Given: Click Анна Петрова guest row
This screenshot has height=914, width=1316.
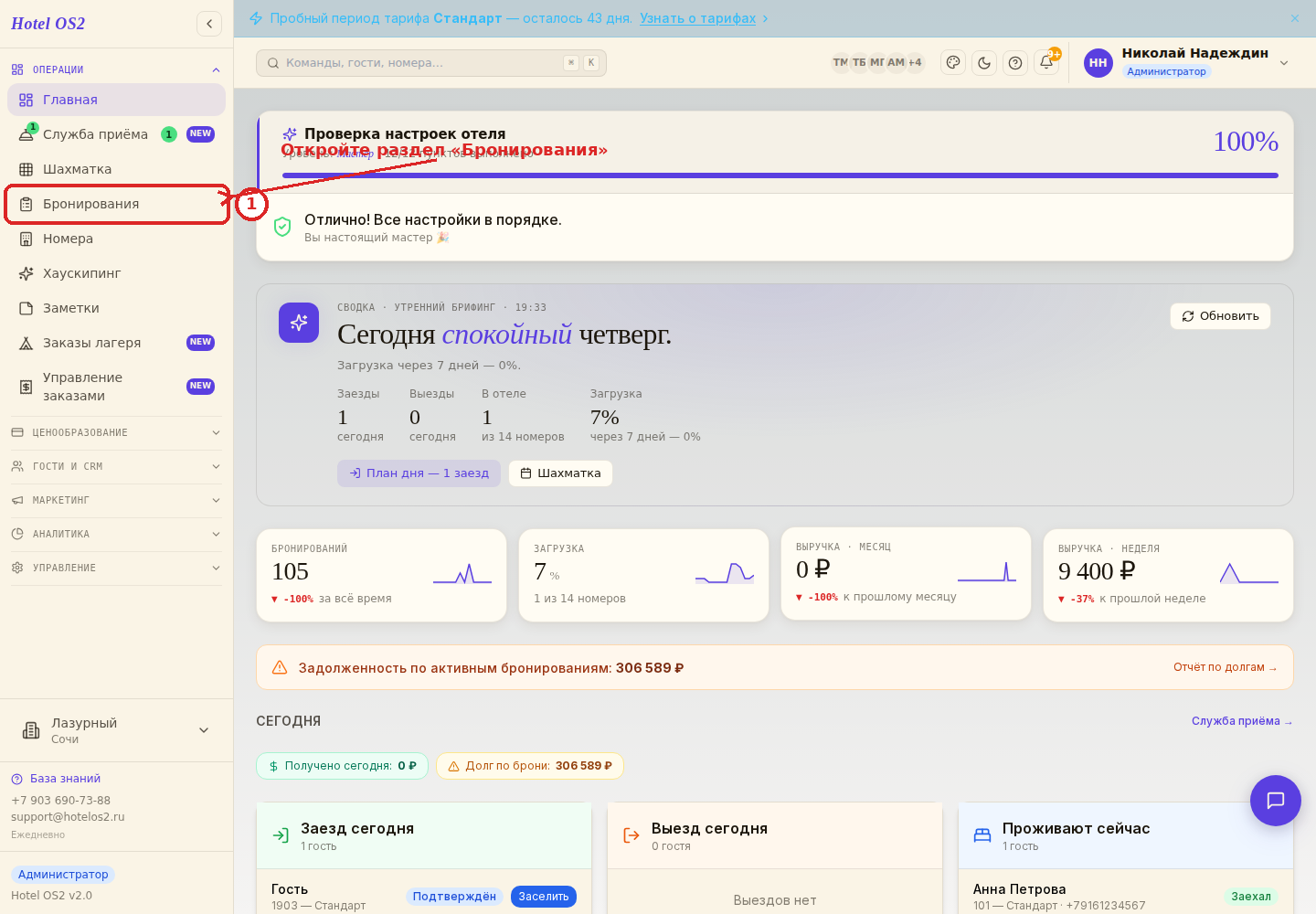Looking at the screenshot, I should point(1126,897).
